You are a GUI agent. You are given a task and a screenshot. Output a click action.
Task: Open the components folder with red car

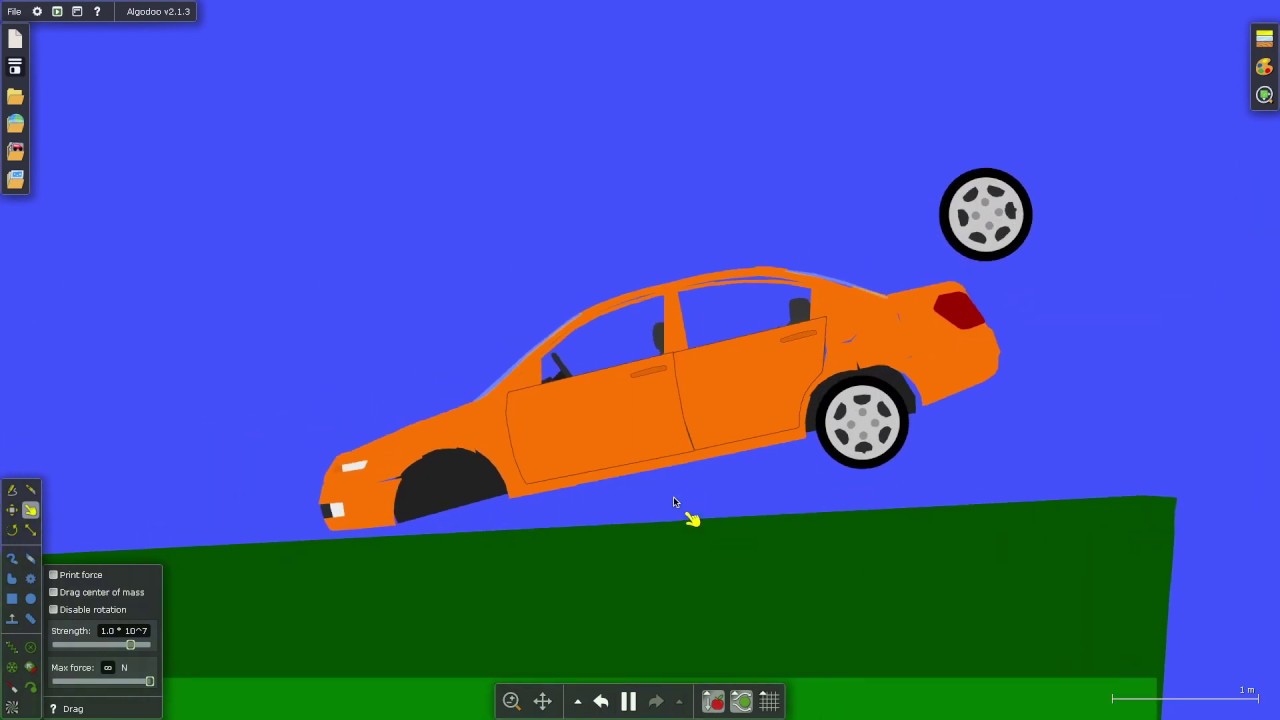coord(15,151)
